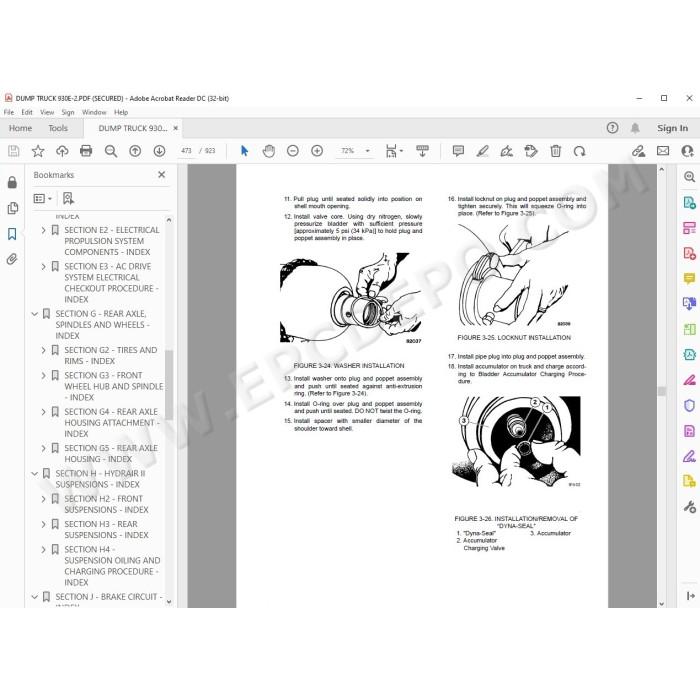Go to next page arrow
Image resolution: width=700 pixels, height=700 pixels.
[159, 151]
